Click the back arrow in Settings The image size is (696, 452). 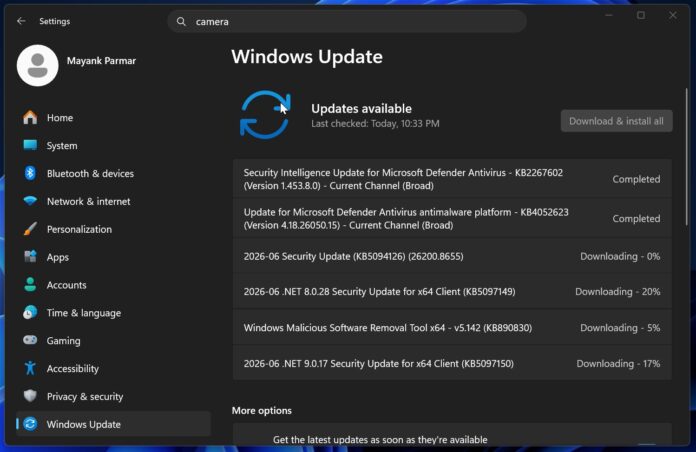click(21, 21)
